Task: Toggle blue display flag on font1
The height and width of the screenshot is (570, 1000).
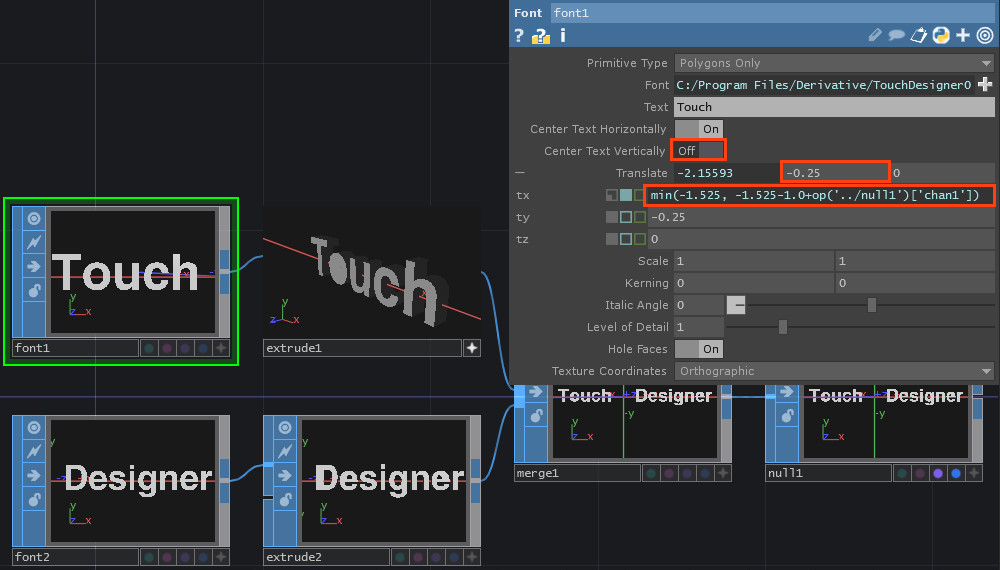Action: (x=203, y=347)
